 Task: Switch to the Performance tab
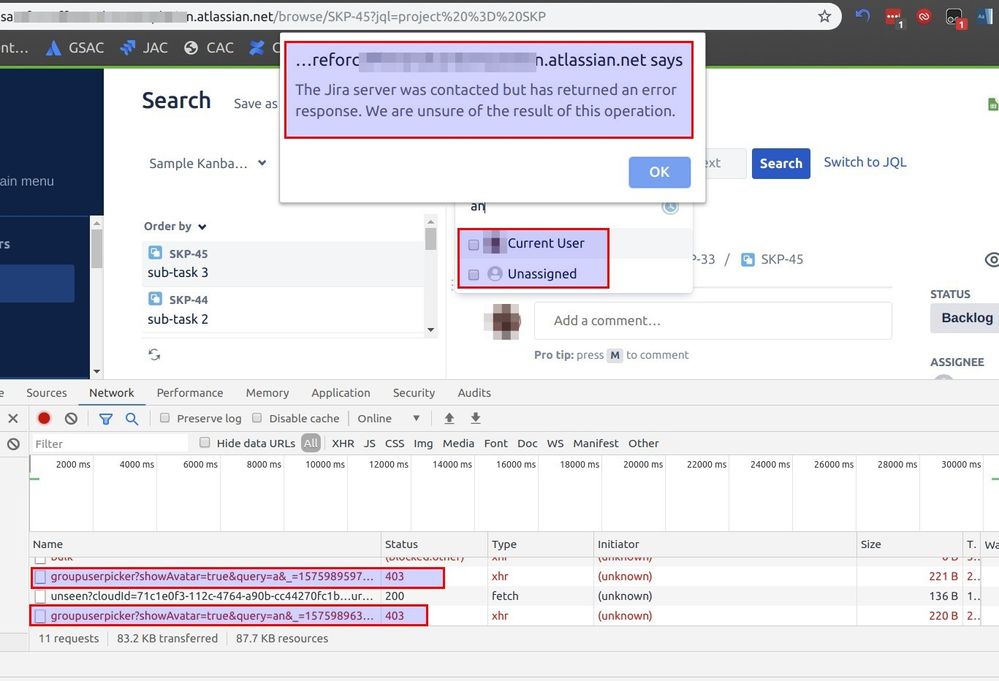click(x=190, y=393)
